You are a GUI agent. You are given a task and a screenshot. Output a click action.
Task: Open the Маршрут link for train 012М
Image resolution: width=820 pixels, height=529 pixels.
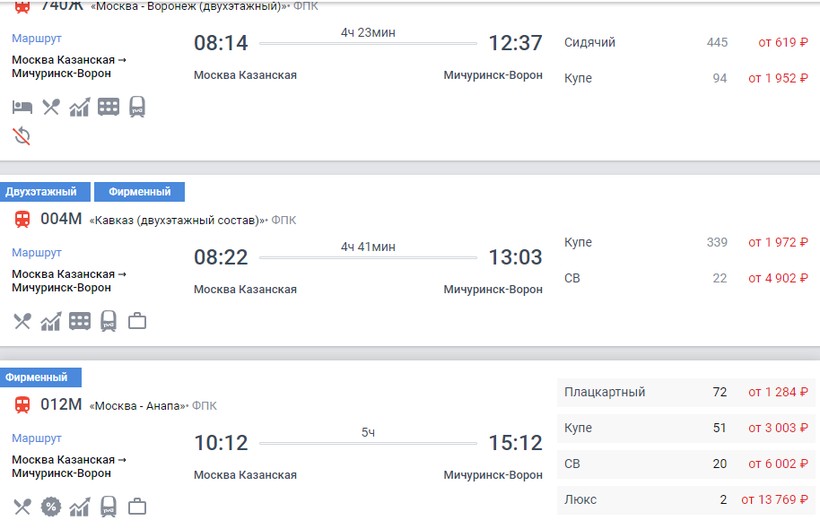[x=37, y=438]
